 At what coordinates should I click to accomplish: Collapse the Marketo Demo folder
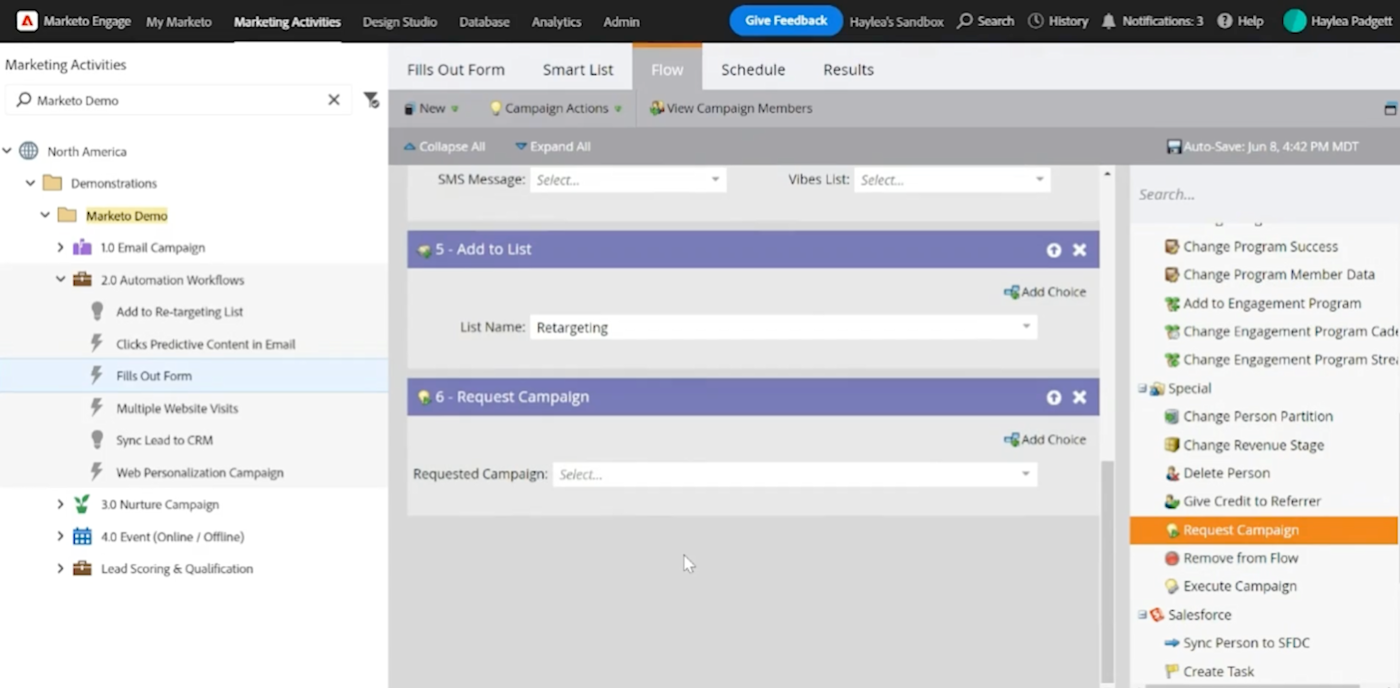pos(45,215)
